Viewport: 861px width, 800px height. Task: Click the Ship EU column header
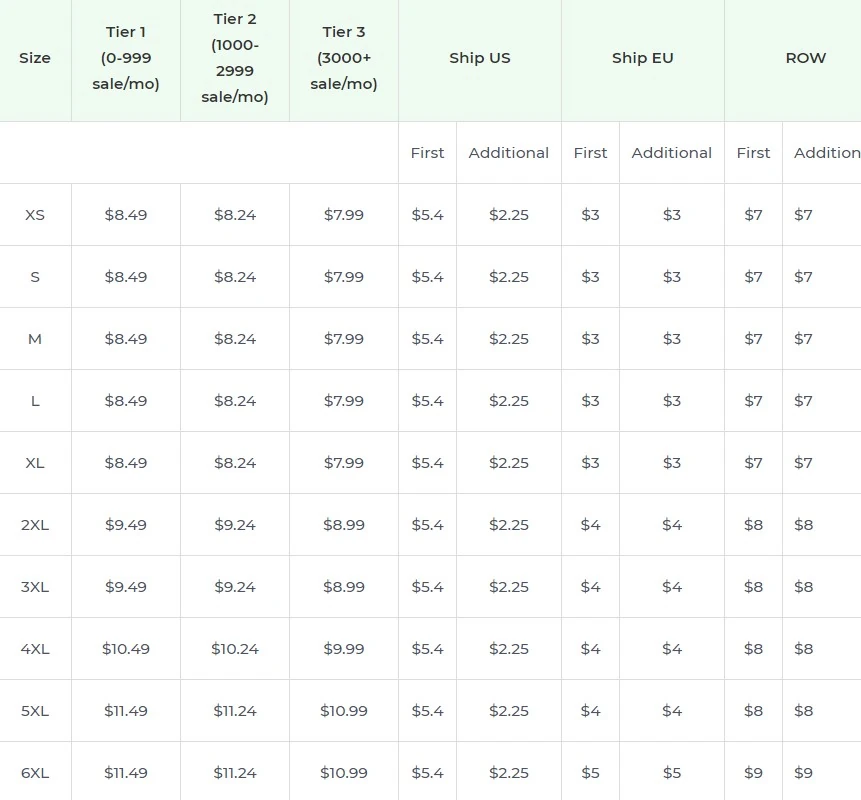643,58
